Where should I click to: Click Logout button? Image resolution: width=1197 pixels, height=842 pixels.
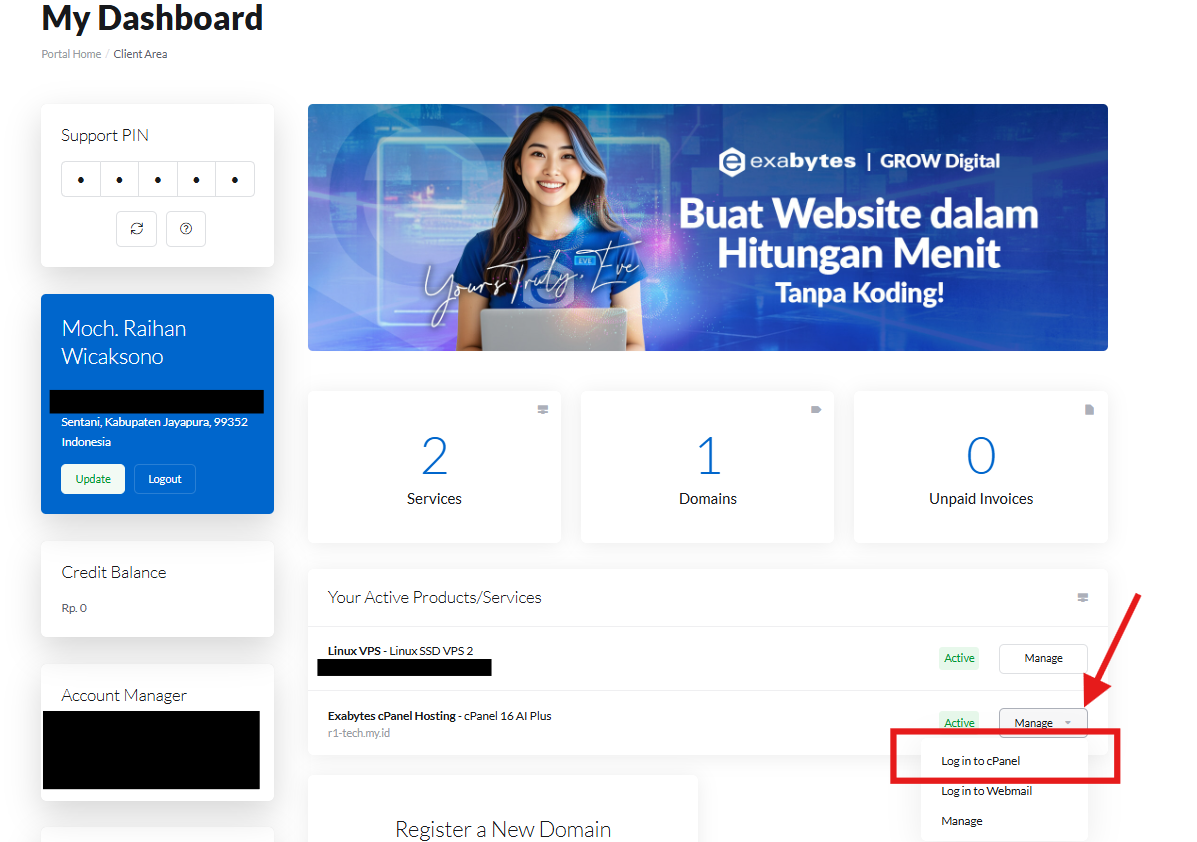tap(165, 479)
